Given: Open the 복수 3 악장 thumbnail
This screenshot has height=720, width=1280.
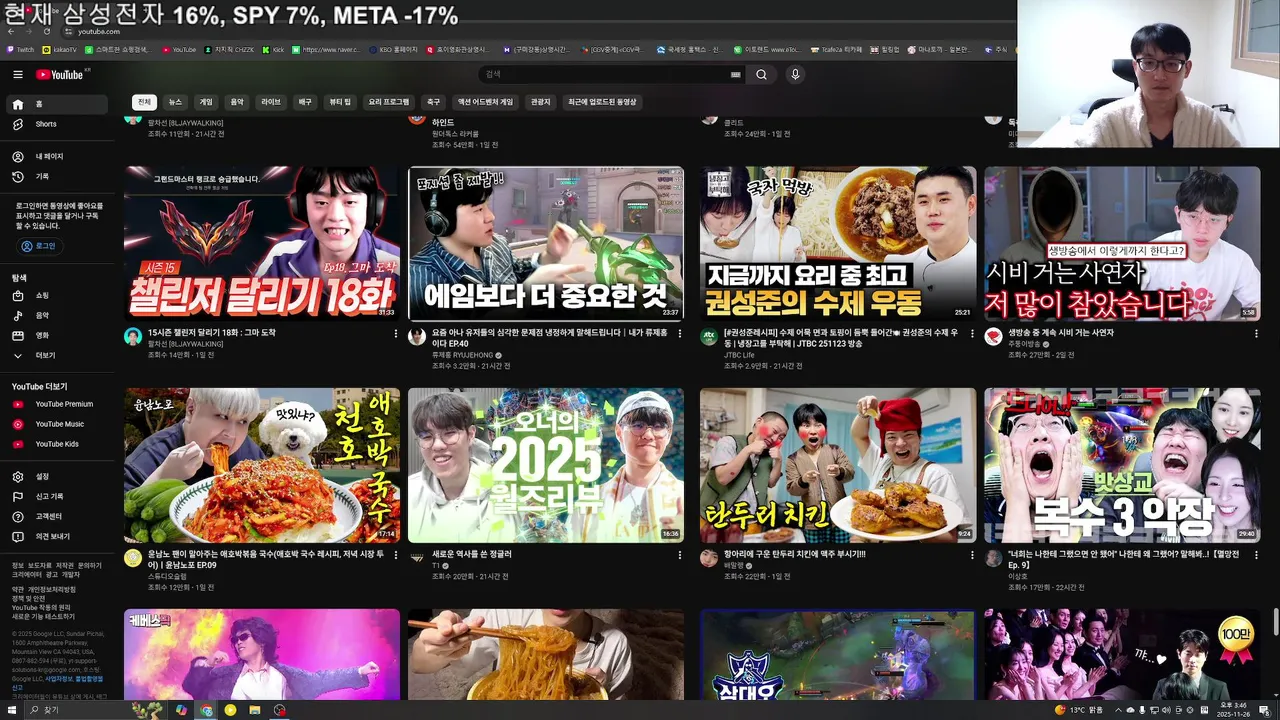Looking at the screenshot, I should click(1122, 465).
